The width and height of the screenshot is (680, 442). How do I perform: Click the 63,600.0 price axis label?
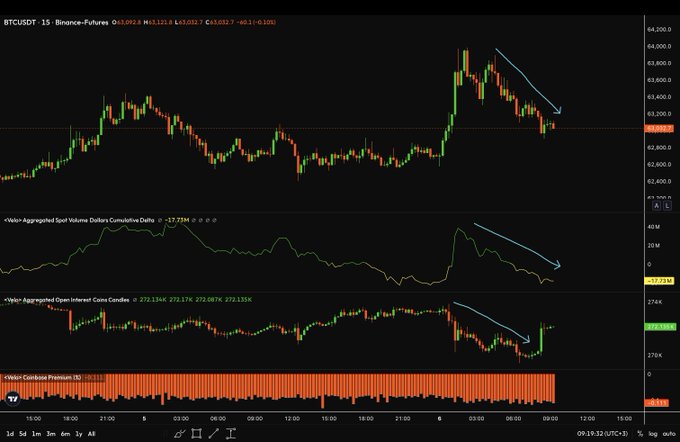click(x=659, y=80)
